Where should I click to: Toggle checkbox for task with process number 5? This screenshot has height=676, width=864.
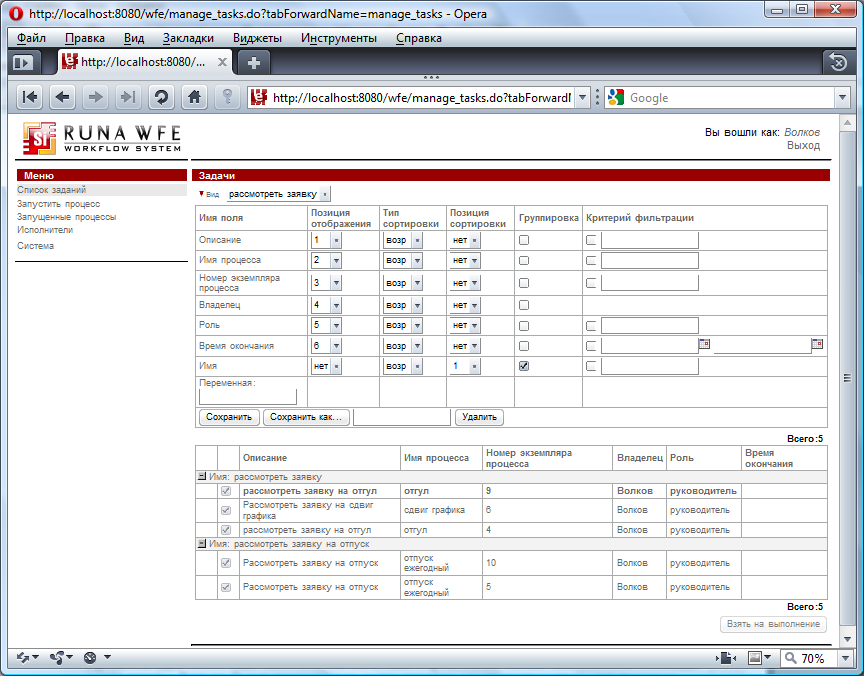click(226, 587)
